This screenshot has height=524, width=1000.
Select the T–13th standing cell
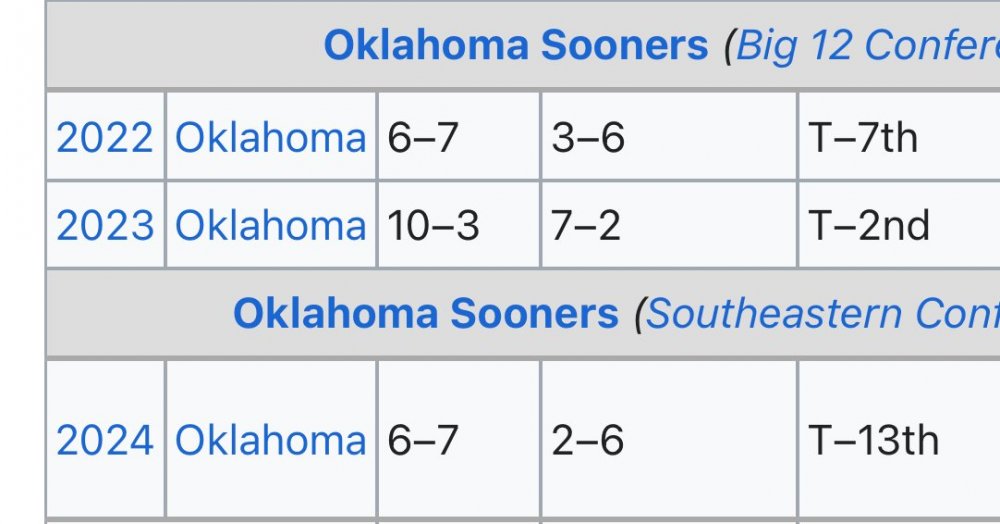point(874,440)
